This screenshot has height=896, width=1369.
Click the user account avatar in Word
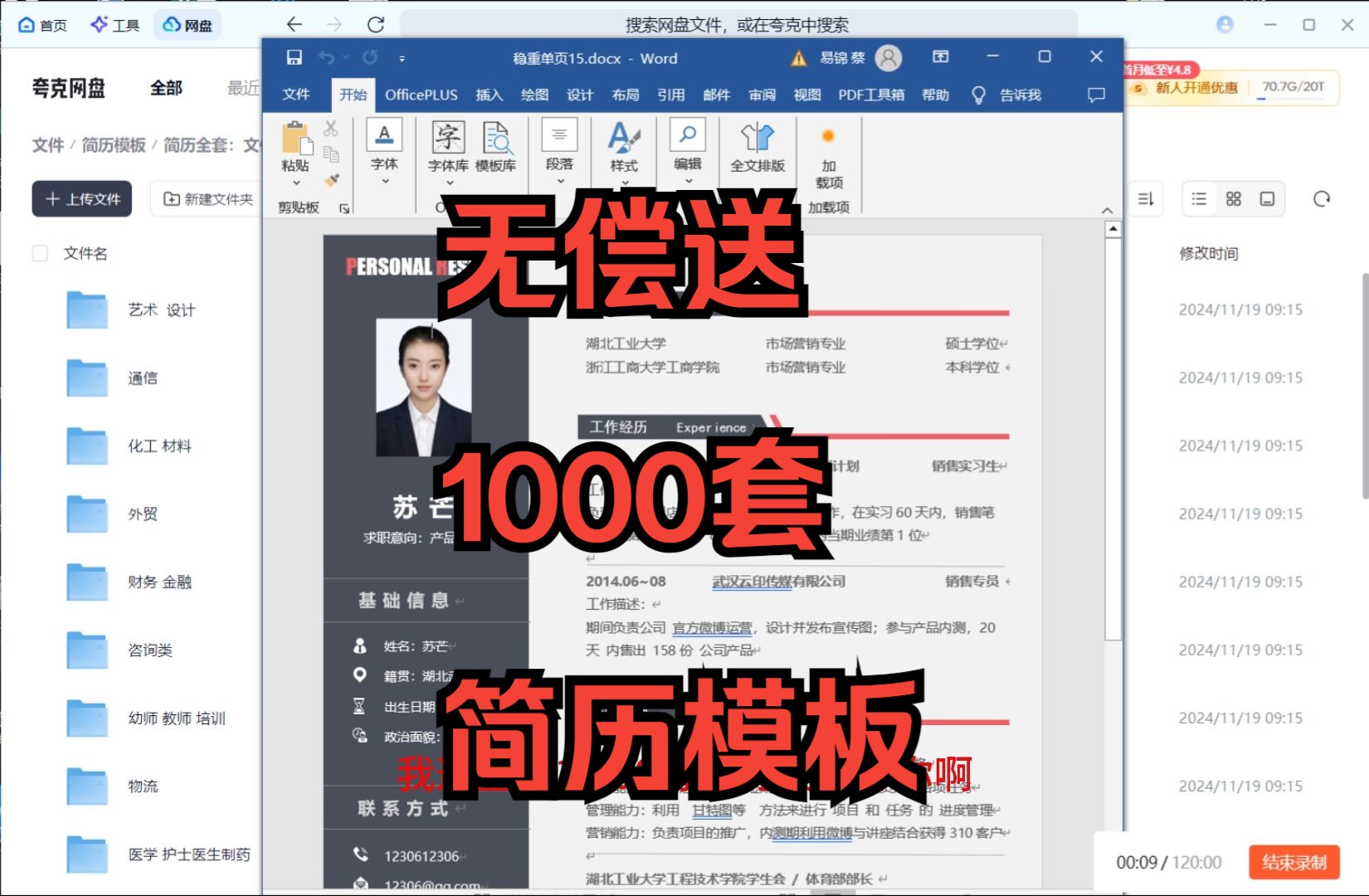click(x=889, y=57)
